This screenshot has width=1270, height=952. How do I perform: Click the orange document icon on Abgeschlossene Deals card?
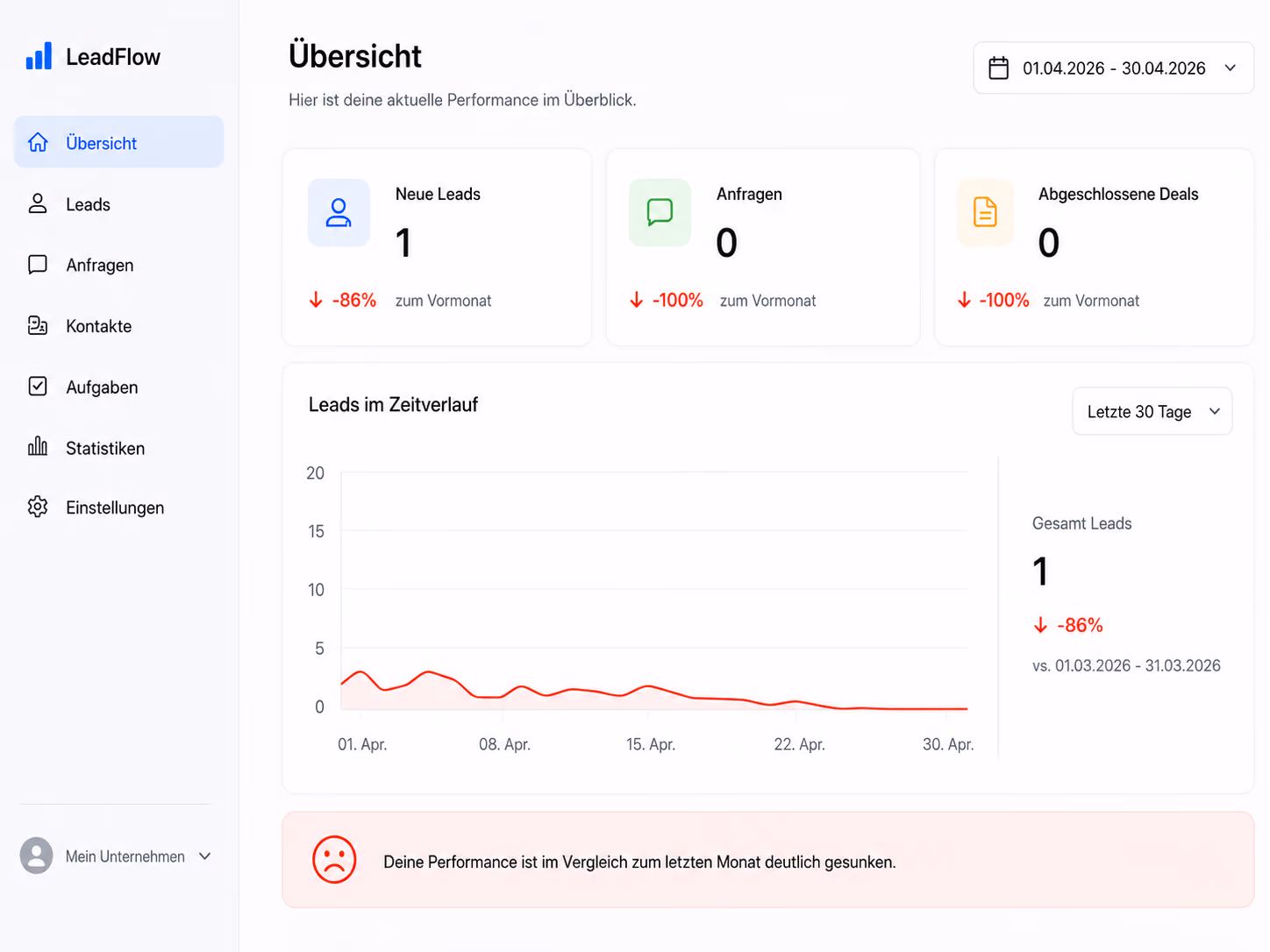(985, 213)
